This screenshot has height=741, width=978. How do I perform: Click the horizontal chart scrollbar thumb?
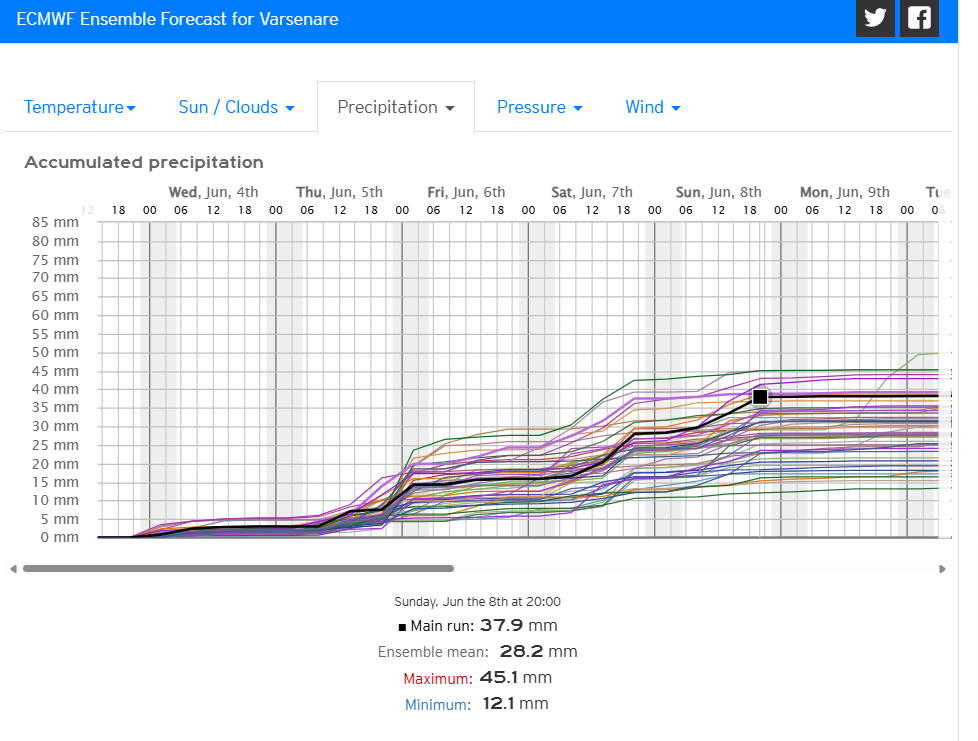[x=238, y=568]
